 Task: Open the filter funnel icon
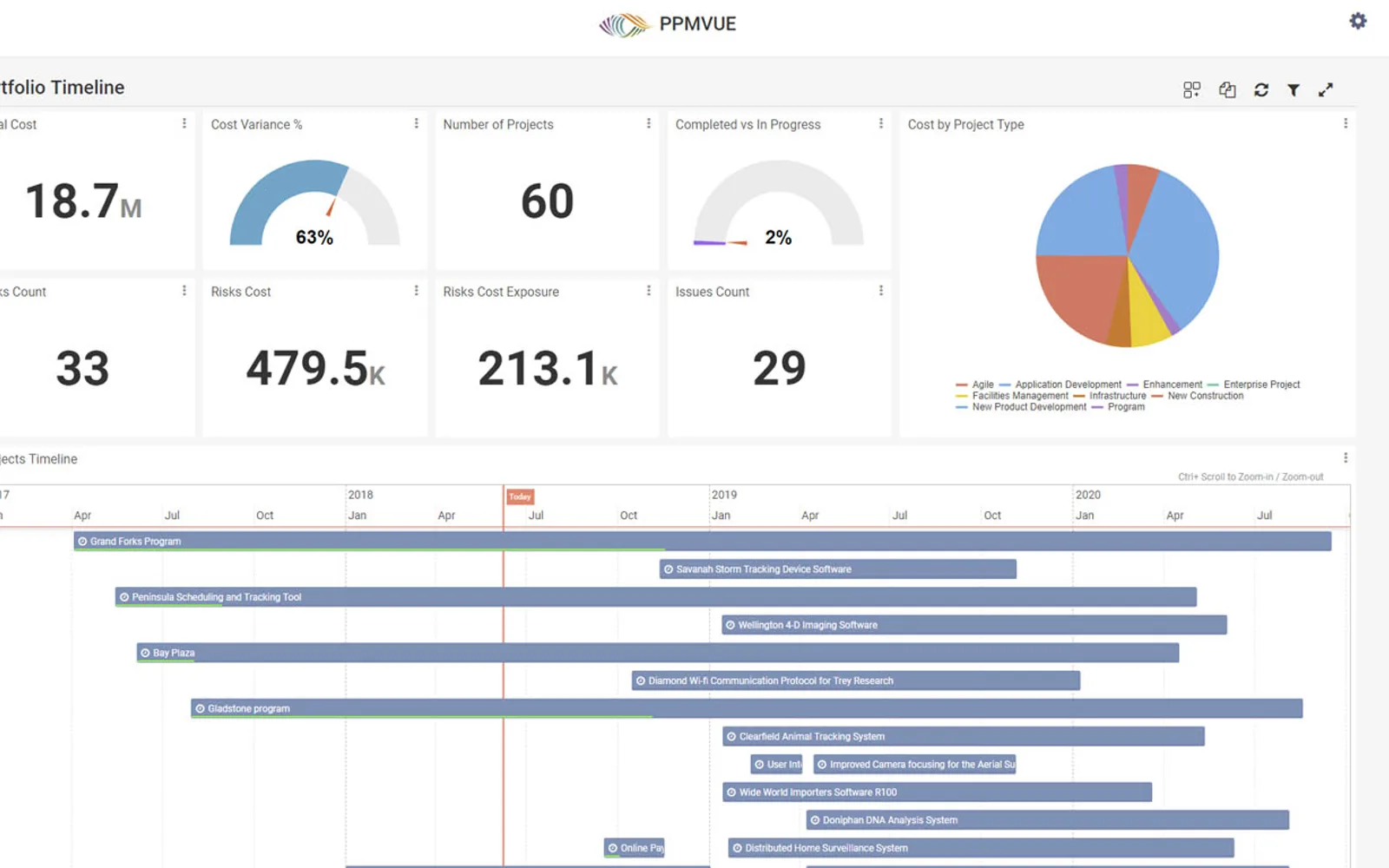(x=1293, y=89)
